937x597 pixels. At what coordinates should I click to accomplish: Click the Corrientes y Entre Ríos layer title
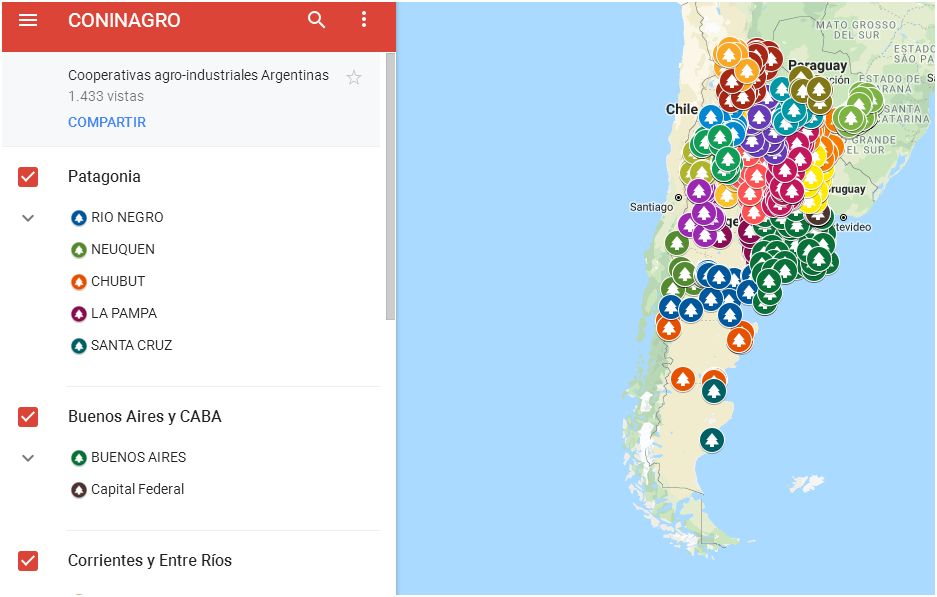150,561
